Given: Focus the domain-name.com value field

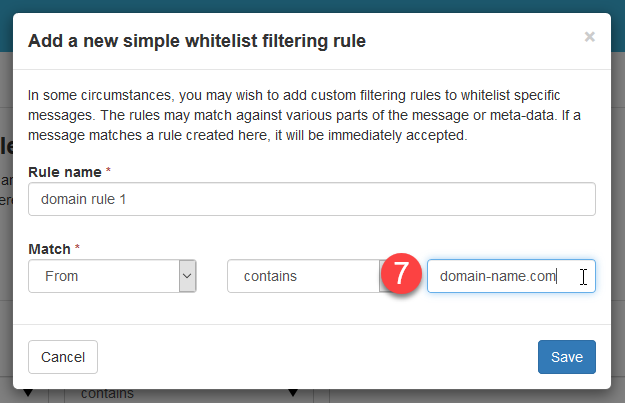Looking at the screenshot, I should pos(500,277).
